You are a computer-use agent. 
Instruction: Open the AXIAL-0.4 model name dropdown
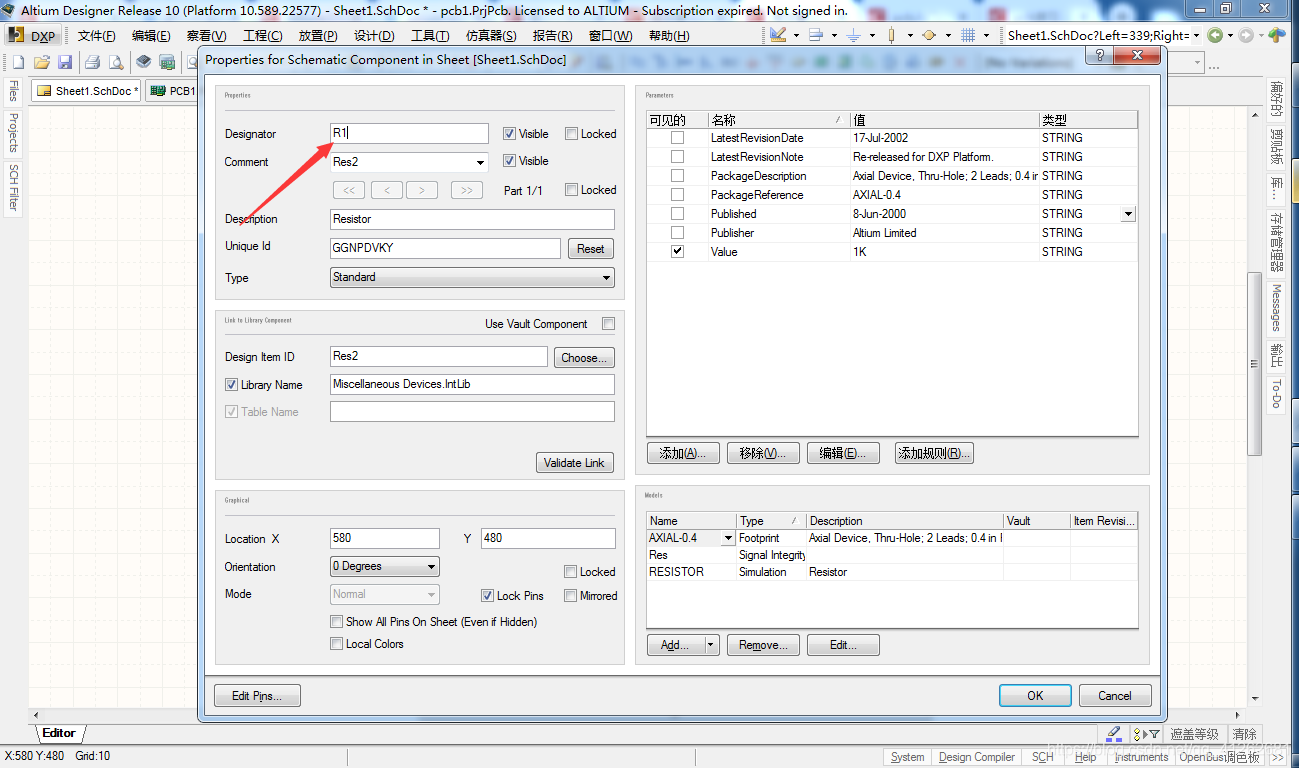point(729,538)
